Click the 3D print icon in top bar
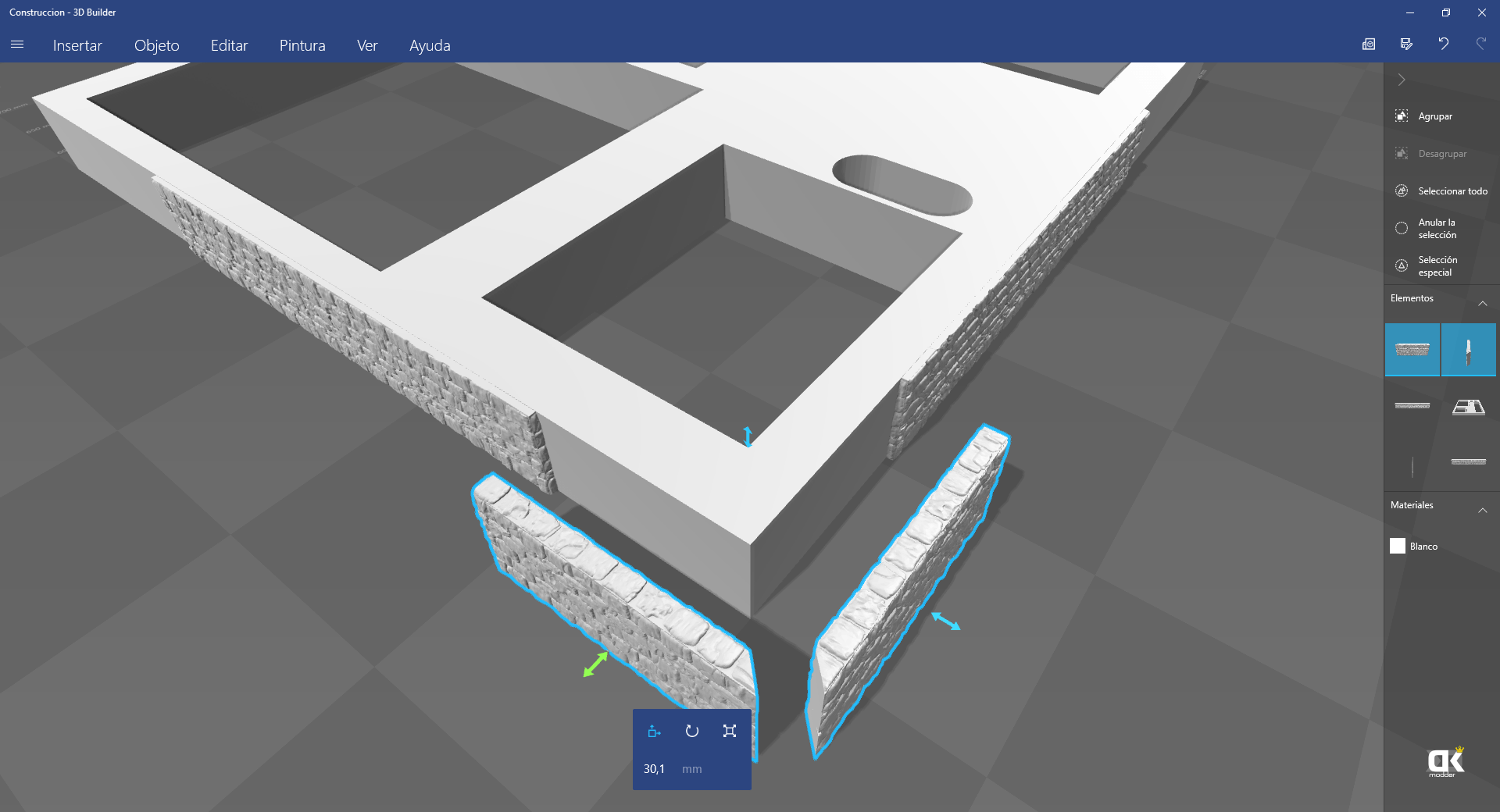 pos(1369,44)
